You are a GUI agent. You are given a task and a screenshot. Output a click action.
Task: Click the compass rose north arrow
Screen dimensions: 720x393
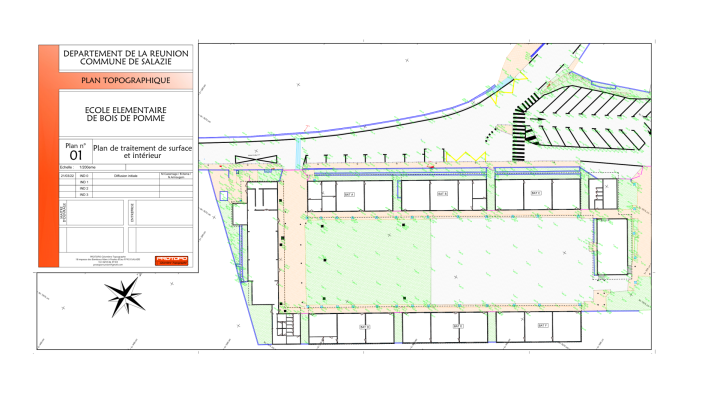pyautogui.click(x=124, y=297)
